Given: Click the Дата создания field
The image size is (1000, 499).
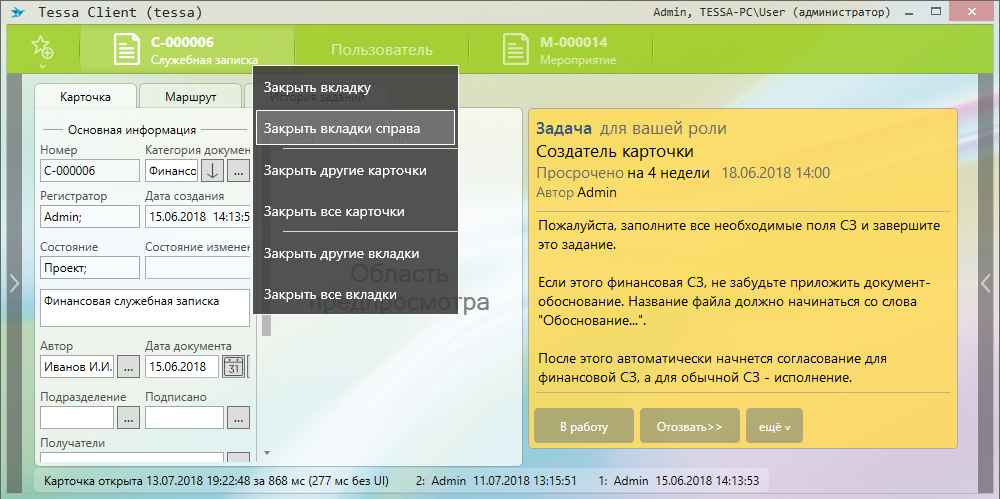Looking at the screenshot, I should 198,216.
